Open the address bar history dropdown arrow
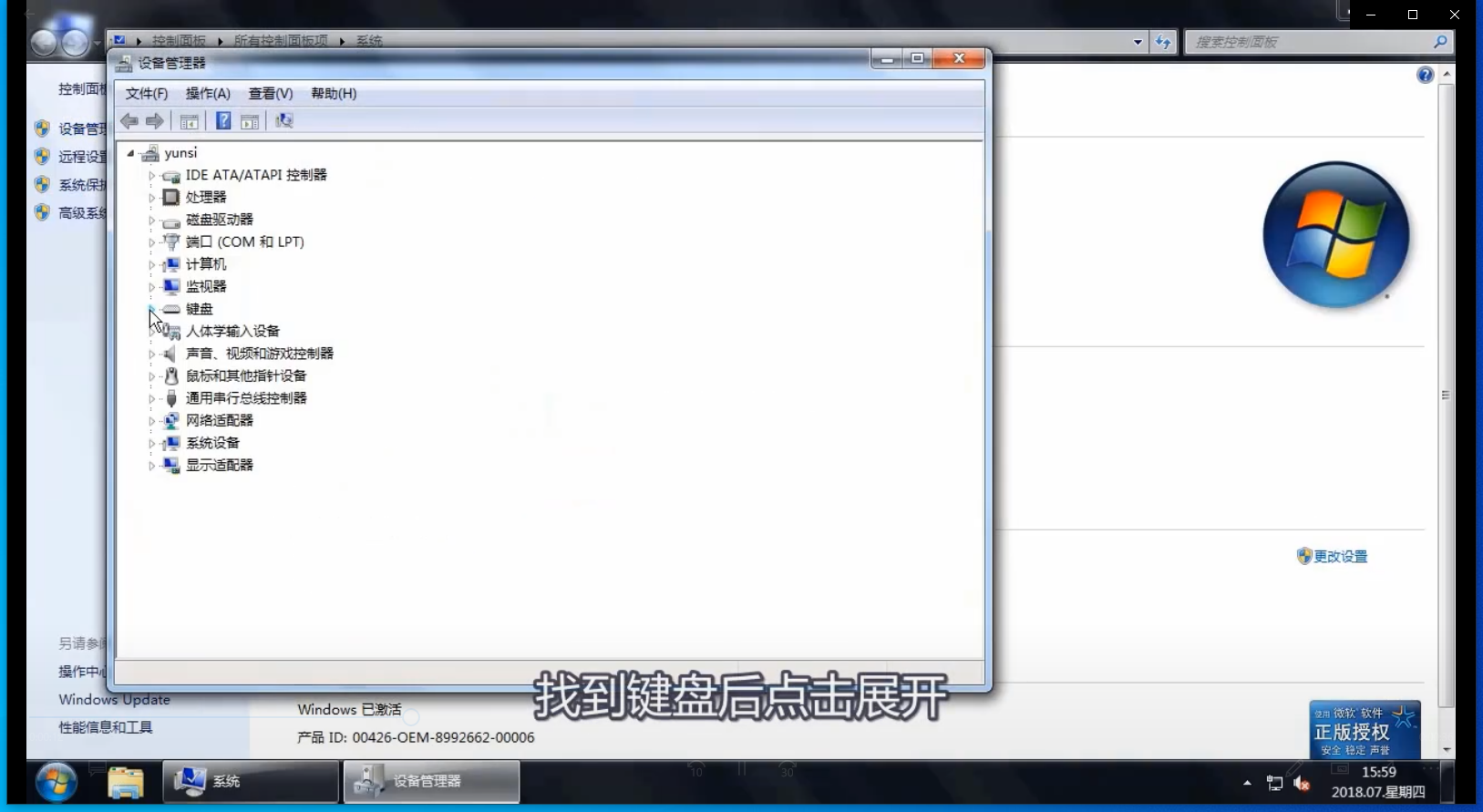1483x812 pixels. (x=1138, y=42)
